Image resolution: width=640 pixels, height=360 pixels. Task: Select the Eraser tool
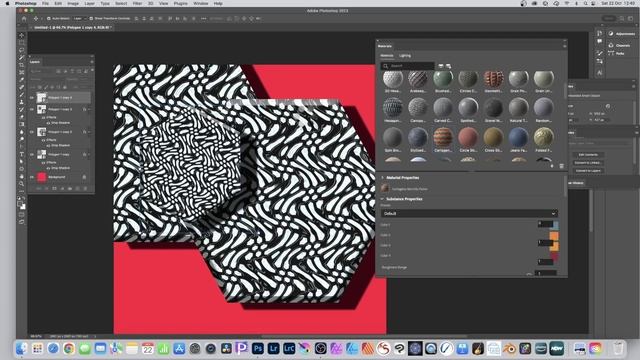22,117
